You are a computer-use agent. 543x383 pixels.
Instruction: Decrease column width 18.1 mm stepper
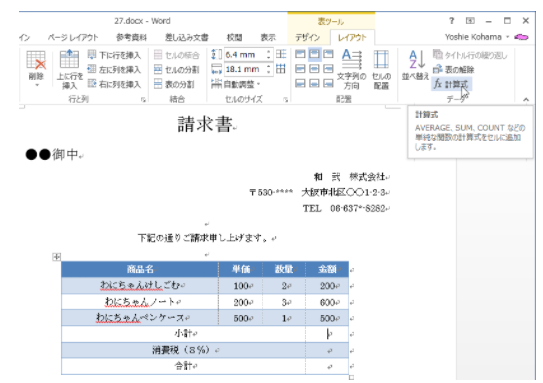coord(269,72)
